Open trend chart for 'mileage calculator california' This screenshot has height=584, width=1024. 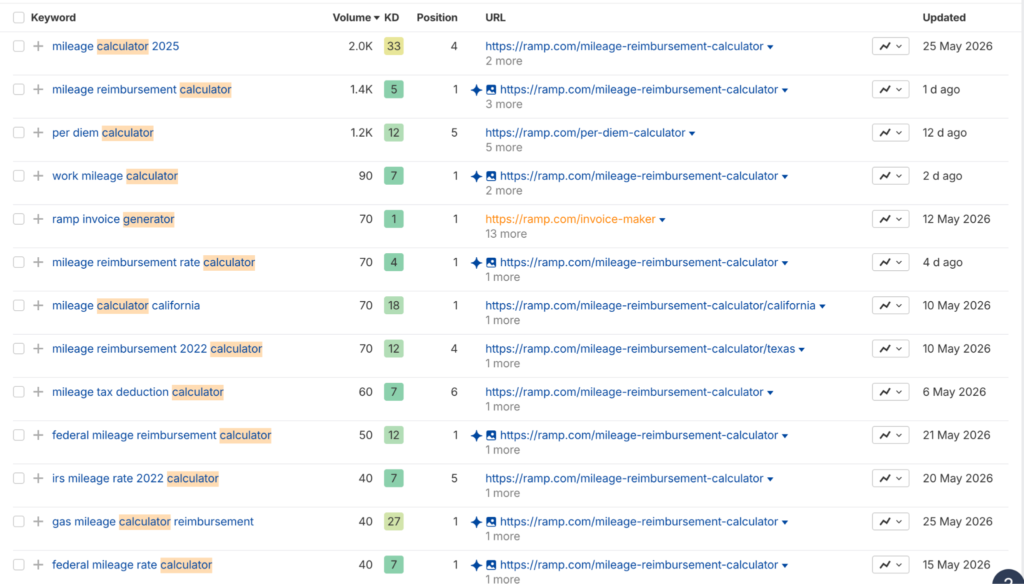[x=890, y=305]
